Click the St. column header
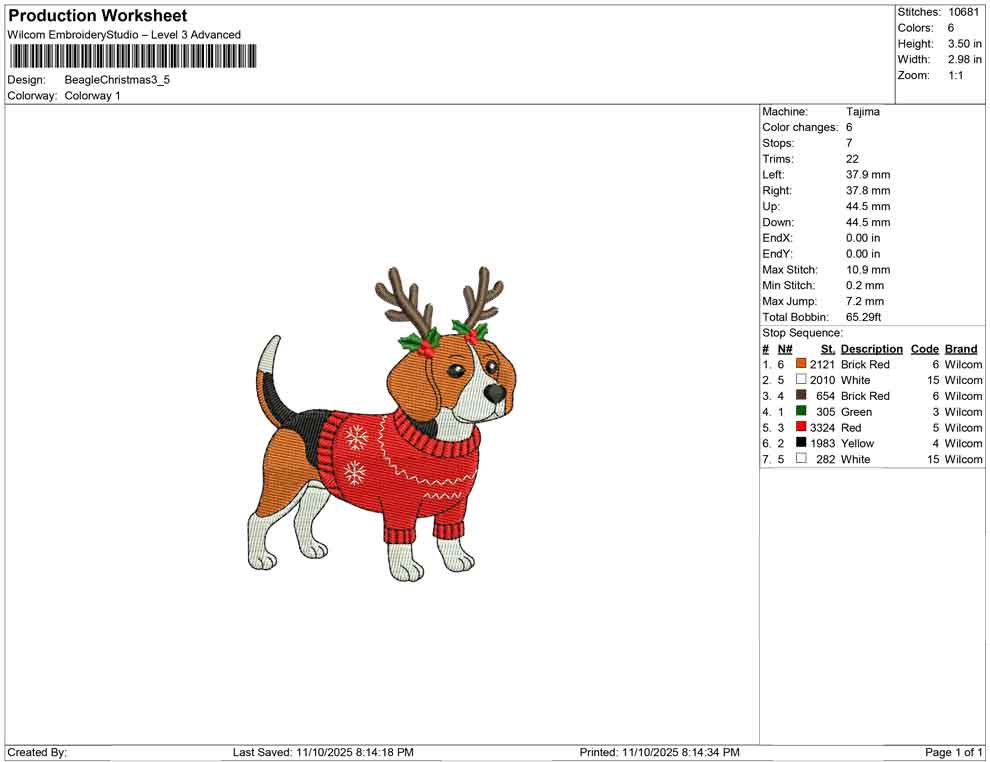 pyautogui.click(x=827, y=349)
